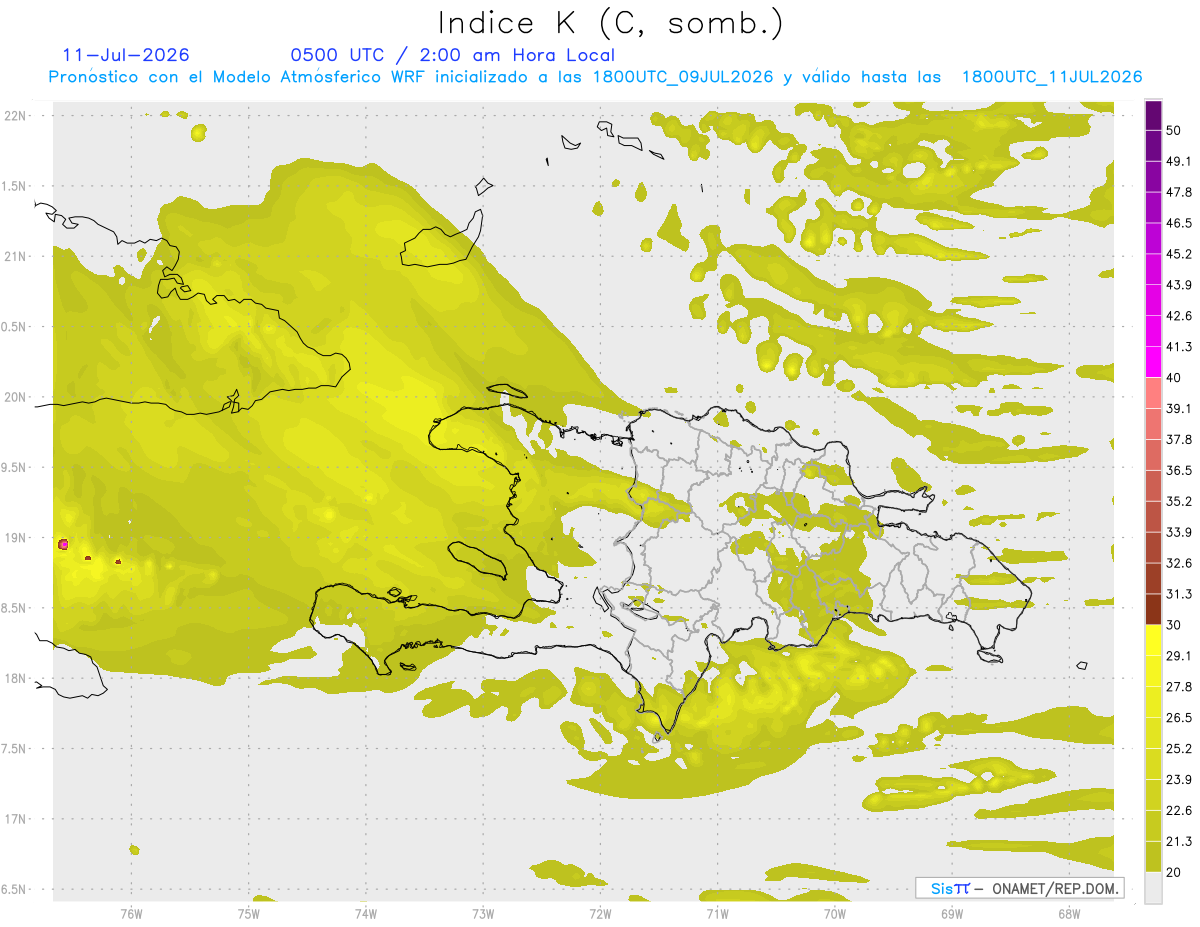Click the "Indice K (C, somb.)" title
The height and width of the screenshot is (927, 1200).
coord(610,23)
